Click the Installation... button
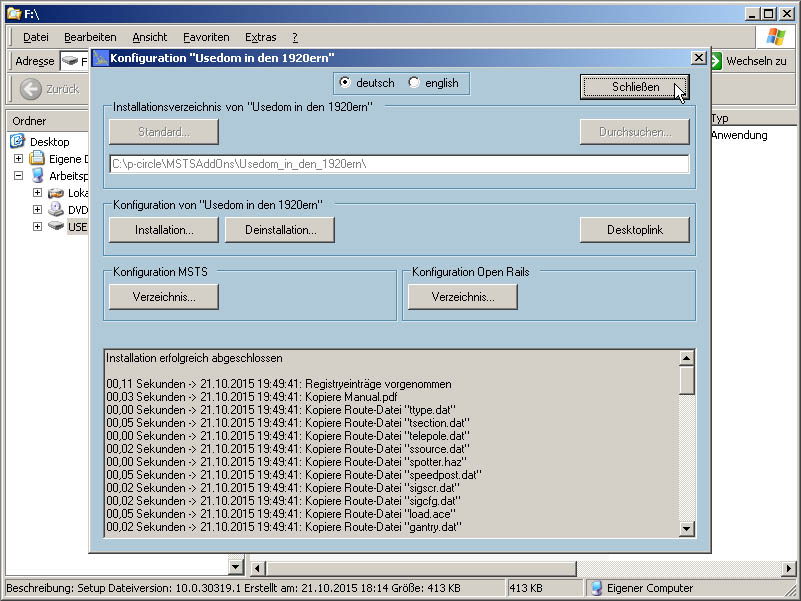801x601 pixels. point(164,230)
